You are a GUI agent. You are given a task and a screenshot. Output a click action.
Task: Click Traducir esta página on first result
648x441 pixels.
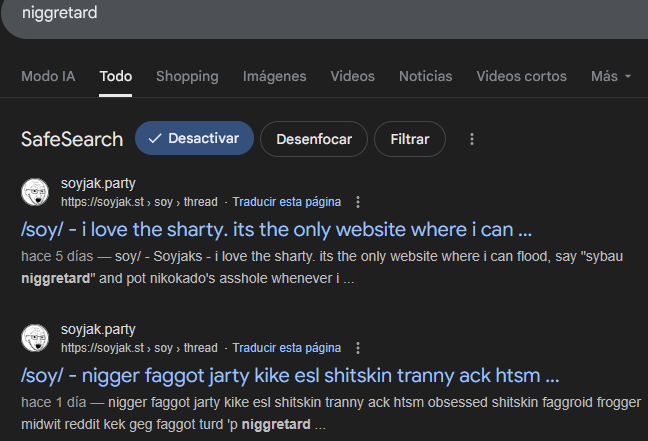287,202
